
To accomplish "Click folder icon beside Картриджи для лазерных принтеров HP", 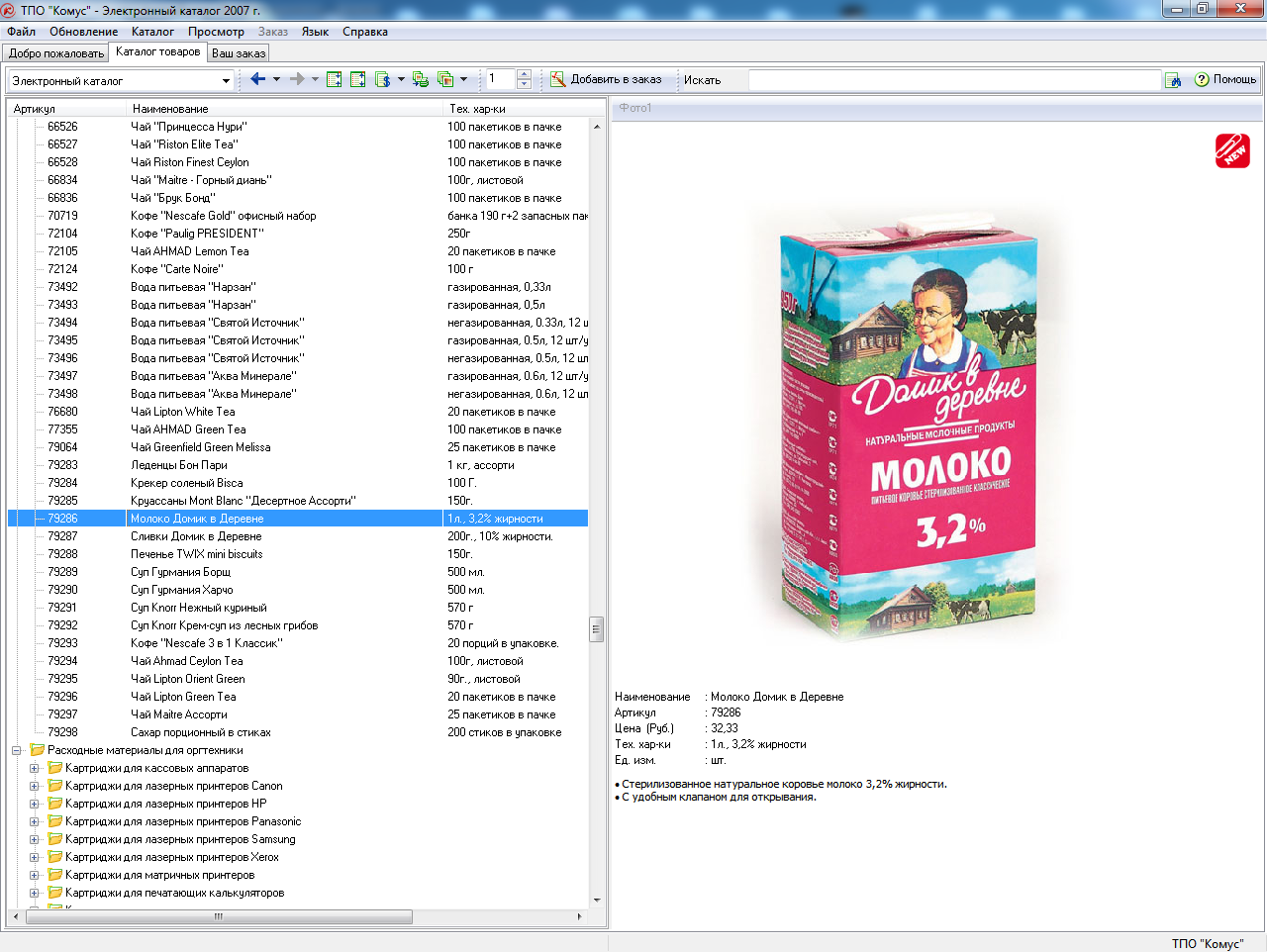I will tap(55, 804).
